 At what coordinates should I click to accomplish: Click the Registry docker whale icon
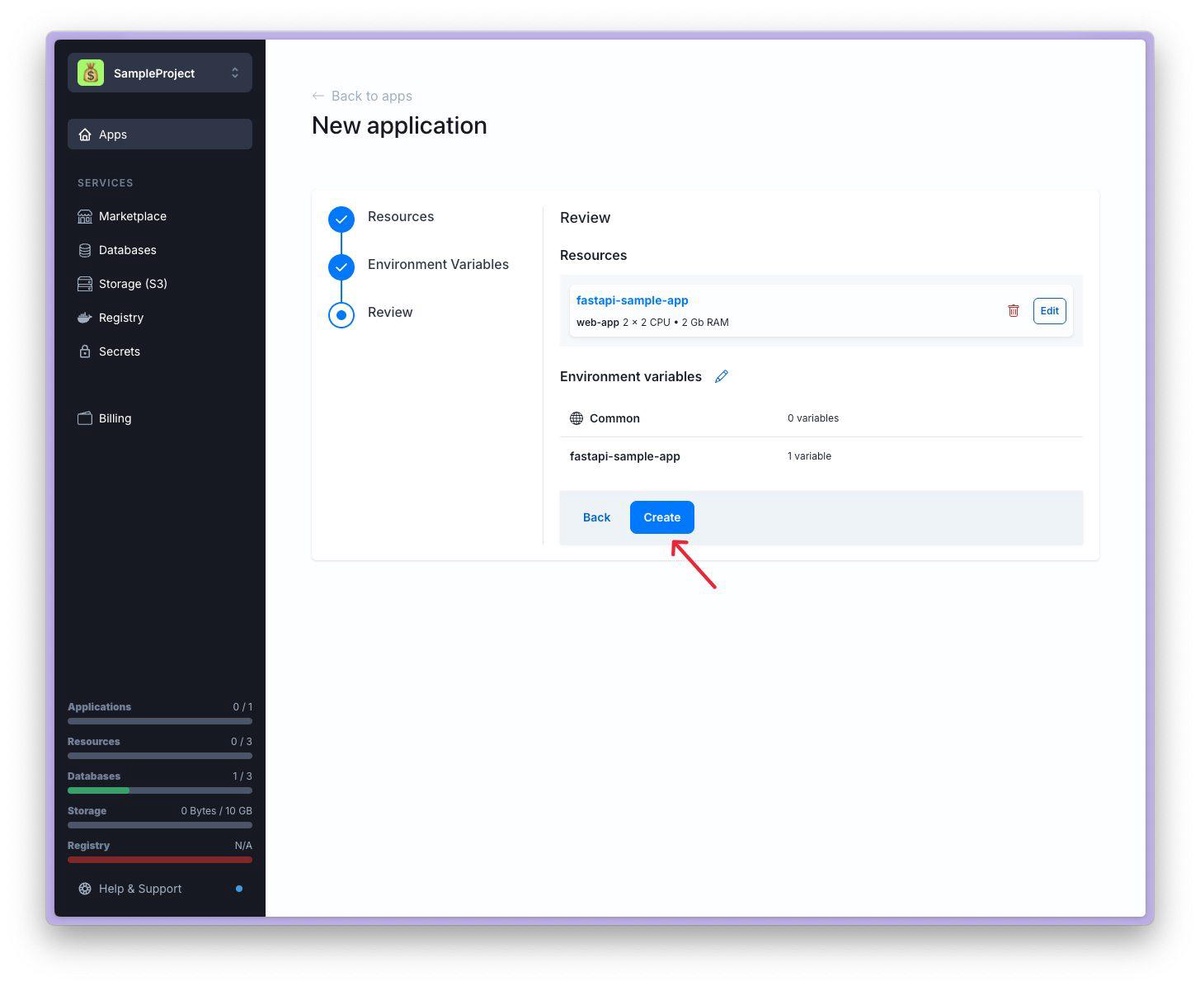click(x=85, y=318)
